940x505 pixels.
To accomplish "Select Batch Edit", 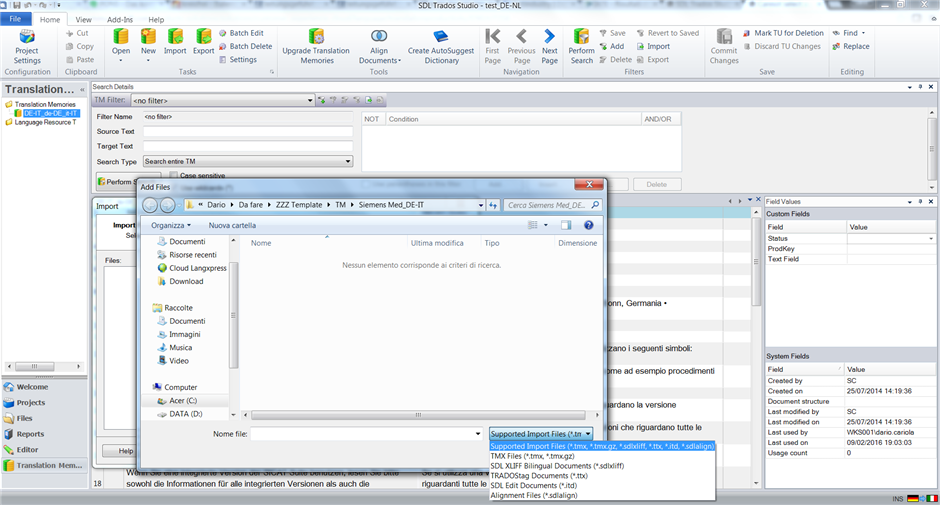I will 241,33.
